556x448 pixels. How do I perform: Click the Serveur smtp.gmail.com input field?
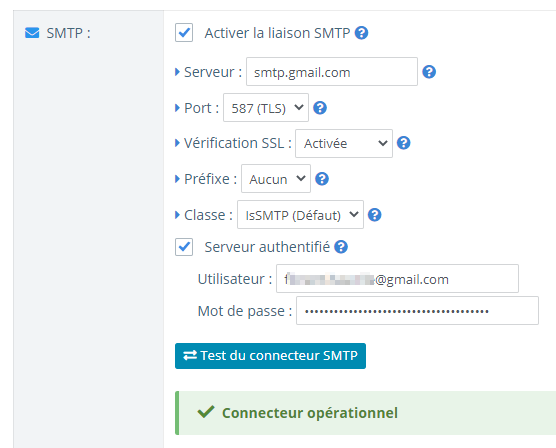coord(332,72)
